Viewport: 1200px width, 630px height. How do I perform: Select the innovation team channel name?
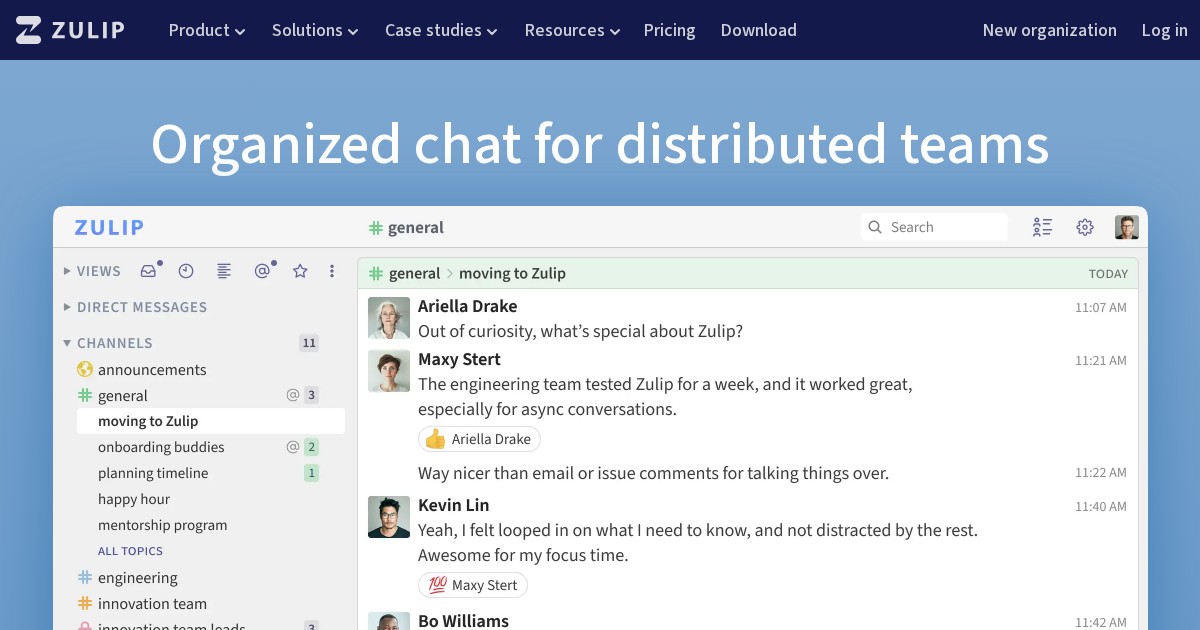coord(152,604)
